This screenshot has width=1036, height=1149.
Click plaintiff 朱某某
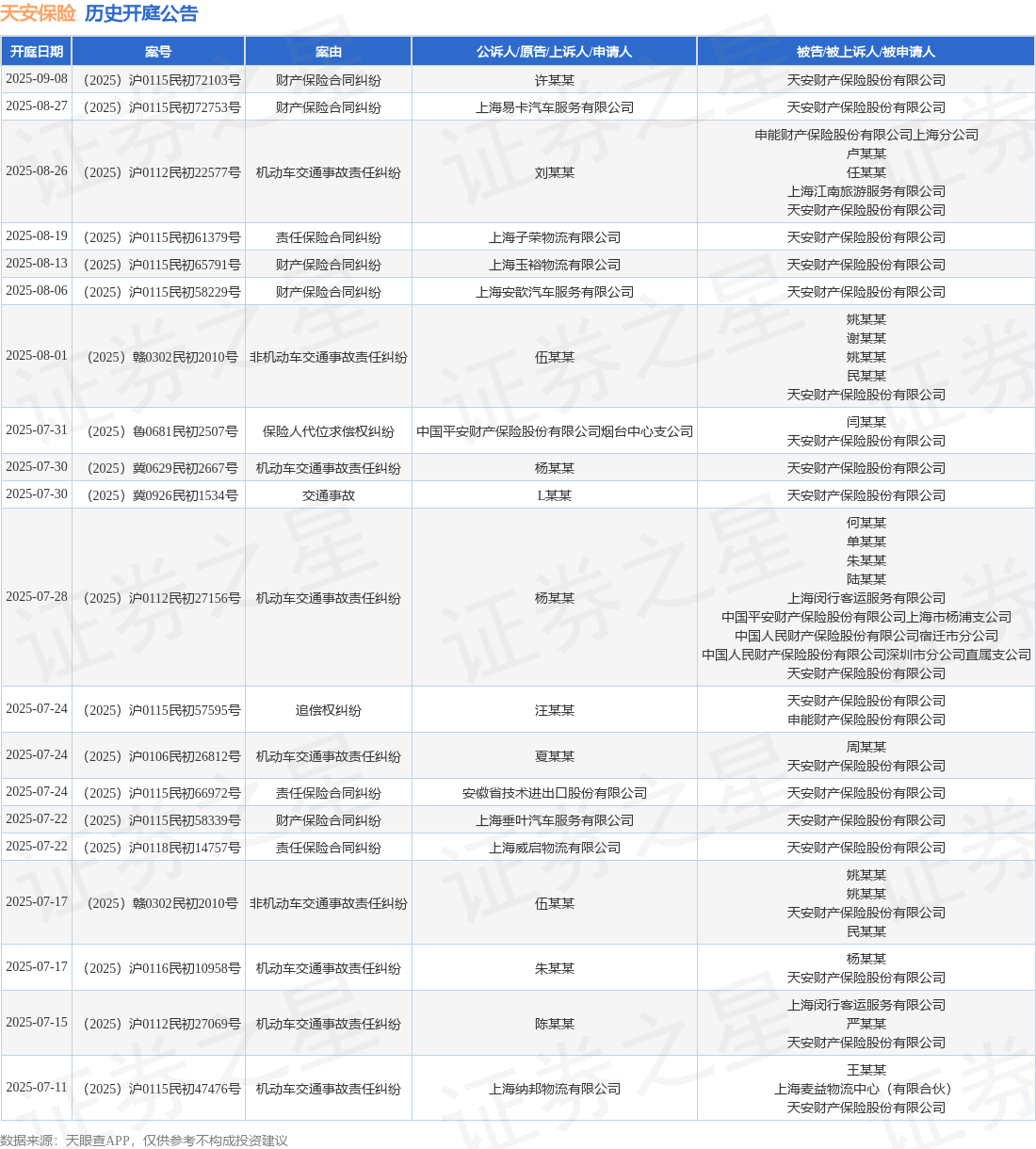pyautogui.click(x=555, y=968)
